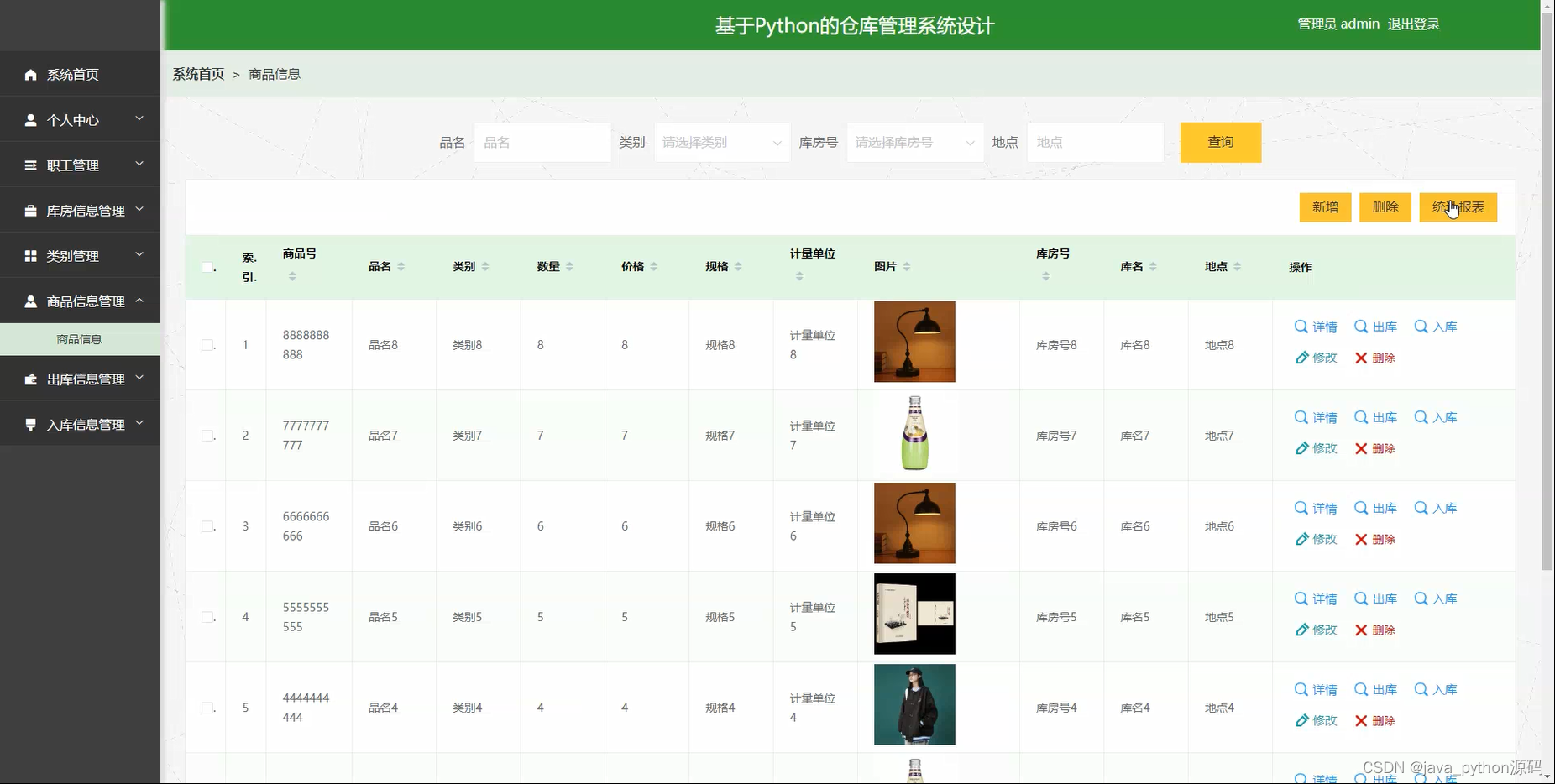Expand the 职工管理 sidebar menu
Screen dimensions: 1555x784
point(80,165)
